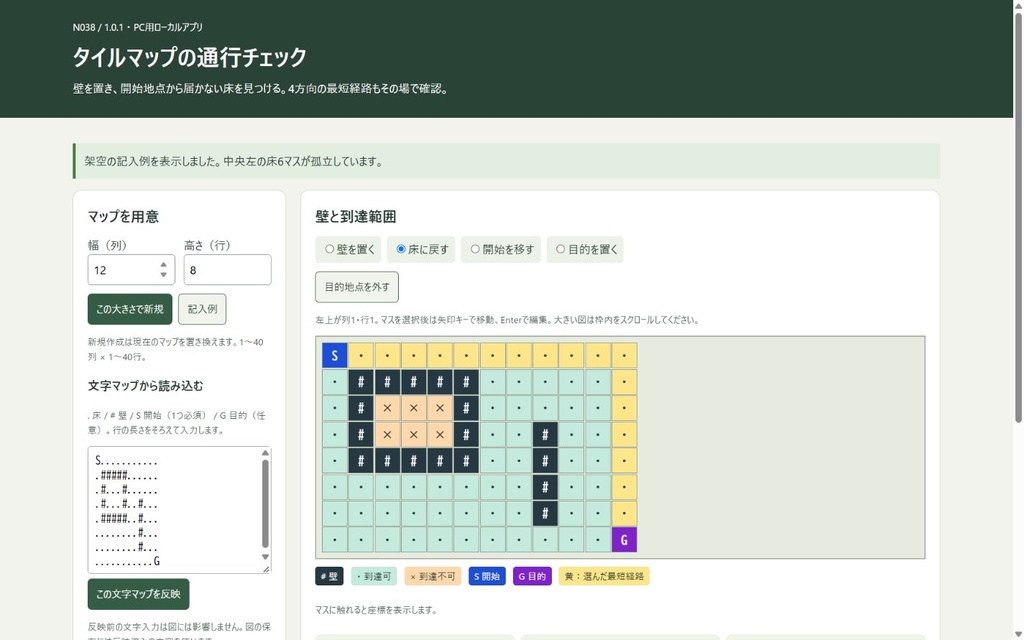The image size is (1024, 640).
Task: Apply the text map with この文字マップを反映
Action: click(138, 594)
